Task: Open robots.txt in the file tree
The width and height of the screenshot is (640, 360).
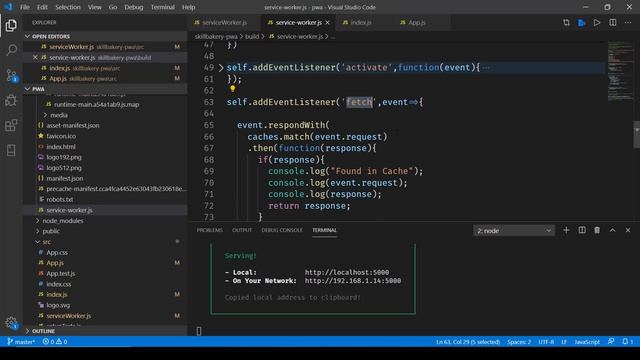Action: pyautogui.click(x=60, y=200)
